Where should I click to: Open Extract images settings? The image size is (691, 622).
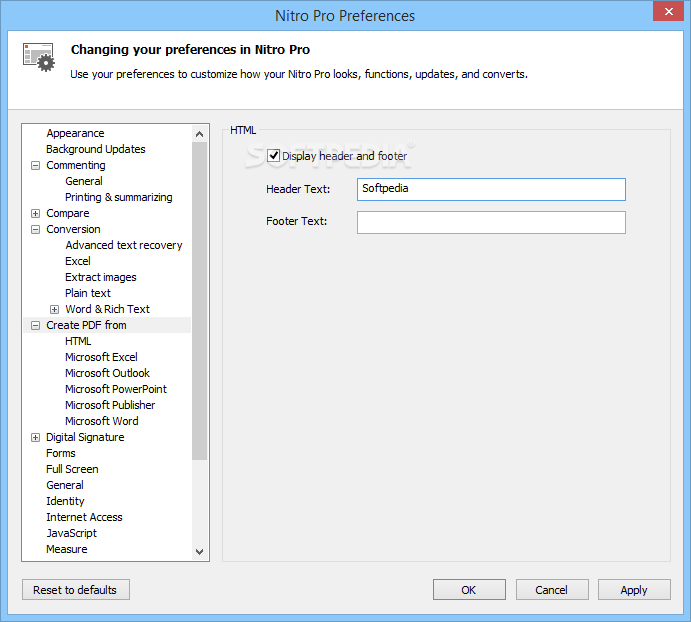click(x=100, y=277)
